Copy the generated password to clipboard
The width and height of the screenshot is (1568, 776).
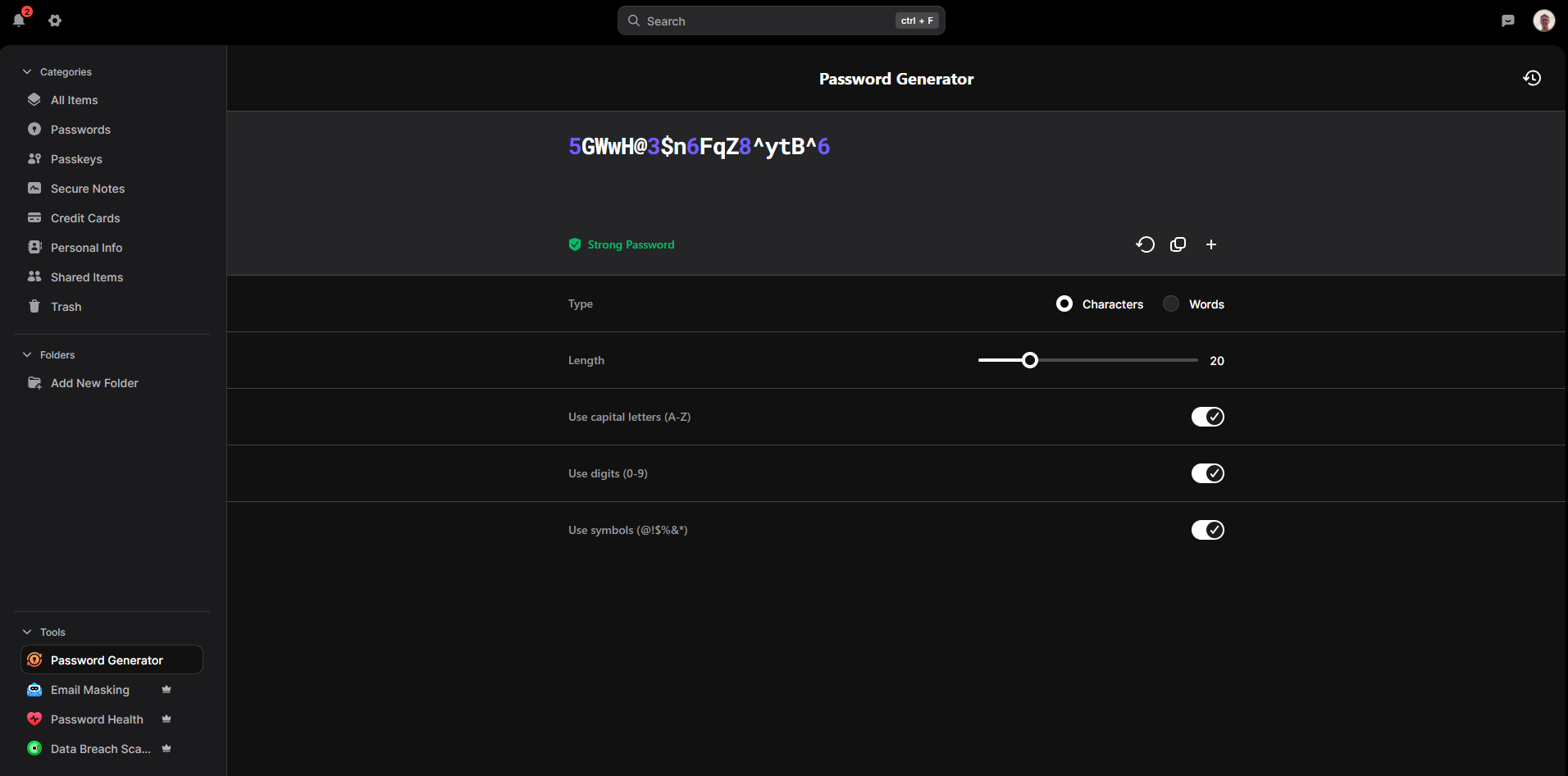coord(1178,244)
